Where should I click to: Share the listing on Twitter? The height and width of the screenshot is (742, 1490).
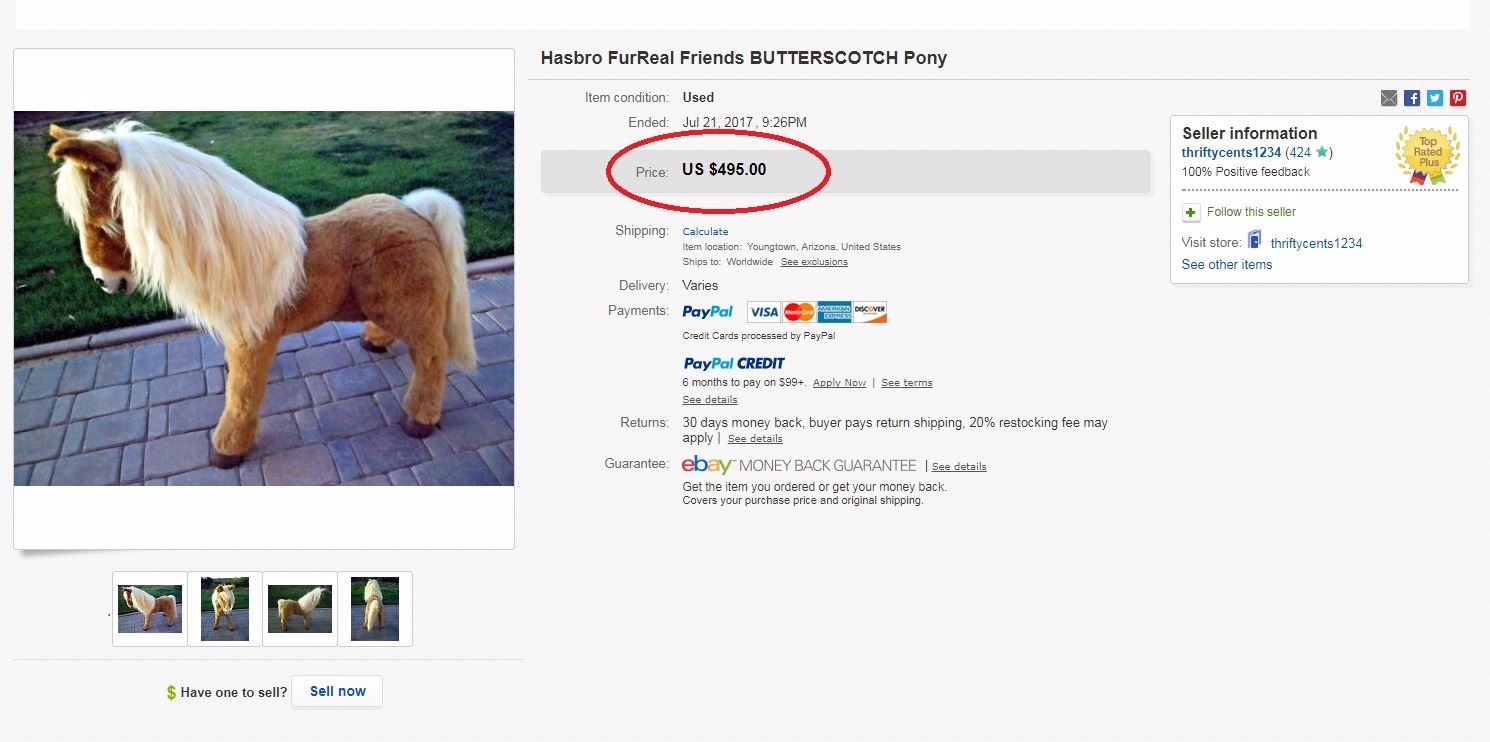[1435, 98]
